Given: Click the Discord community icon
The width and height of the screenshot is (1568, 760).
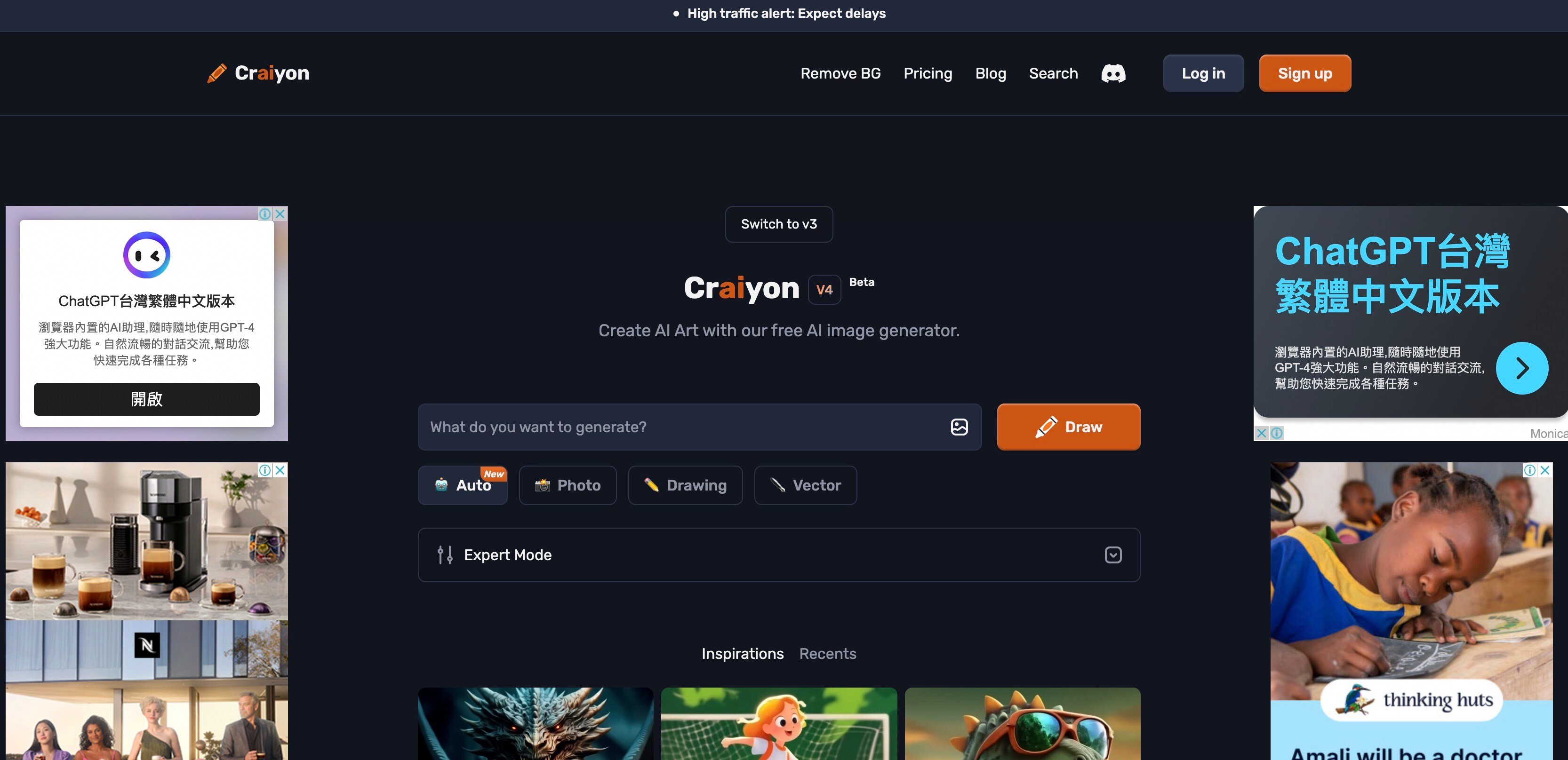Looking at the screenshot, I should point(1113,73).
